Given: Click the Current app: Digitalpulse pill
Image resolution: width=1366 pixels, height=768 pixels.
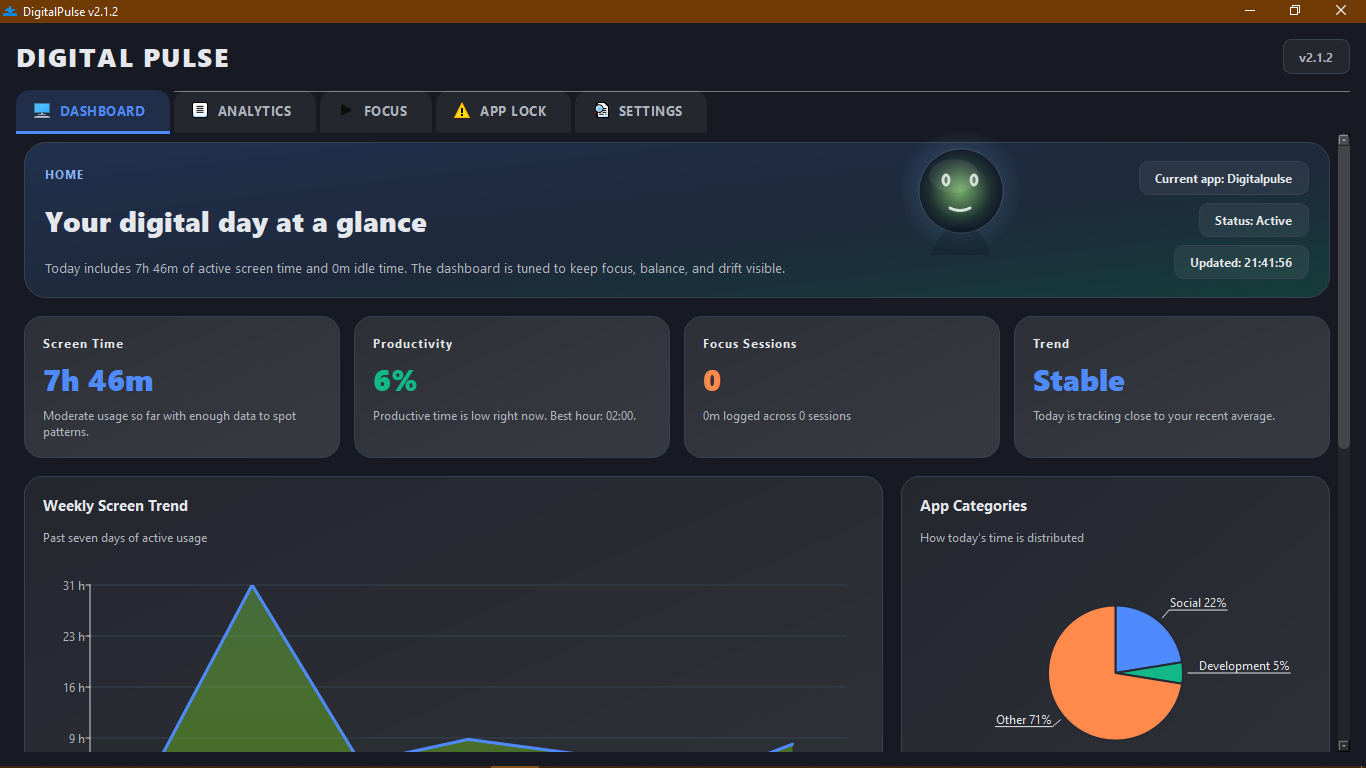Looking at the screenshot, I should (x=1223, y=179).
